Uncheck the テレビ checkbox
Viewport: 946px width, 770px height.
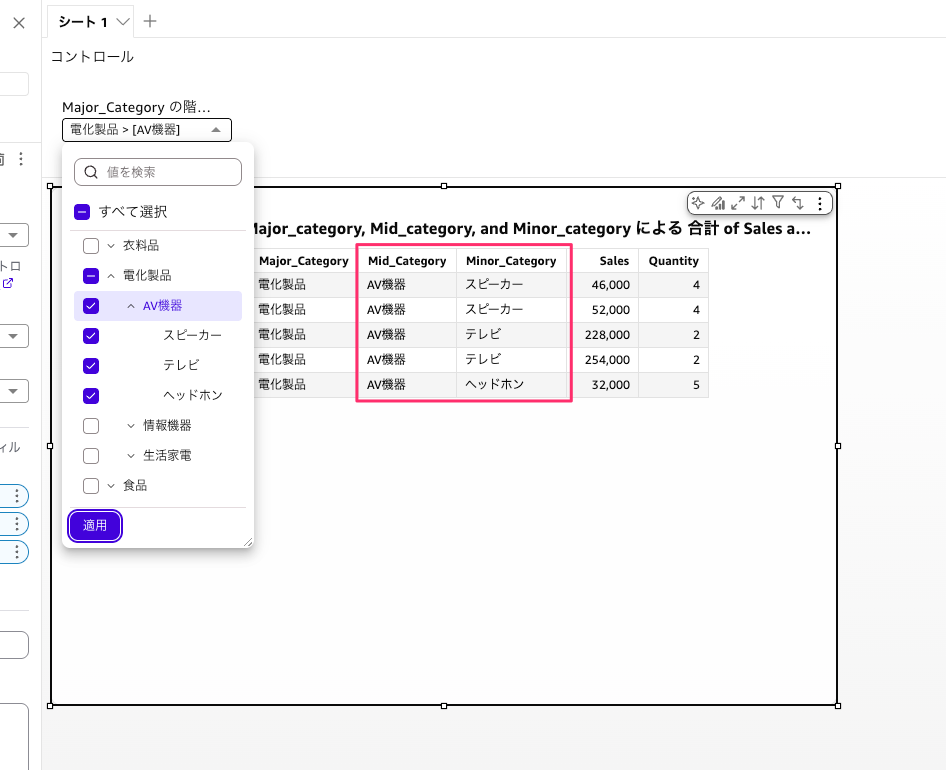[x=91, y=366]
